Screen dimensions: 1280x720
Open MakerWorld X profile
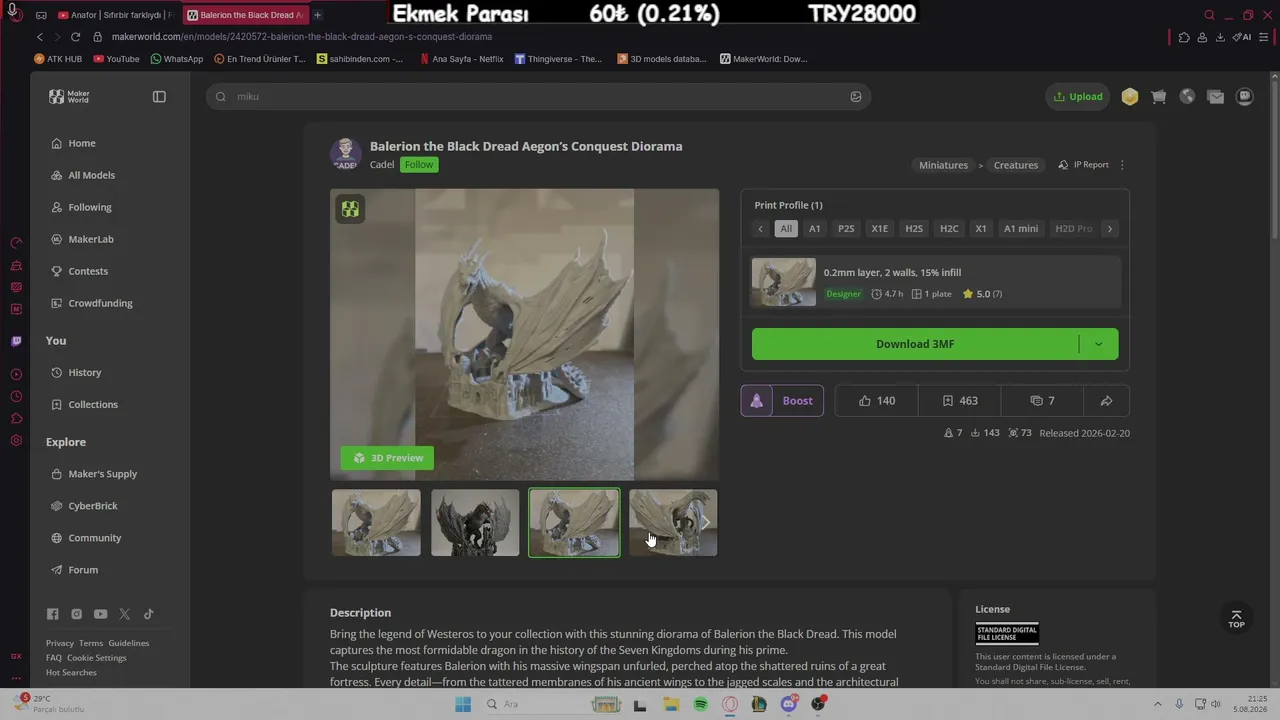tap(125, 614)
